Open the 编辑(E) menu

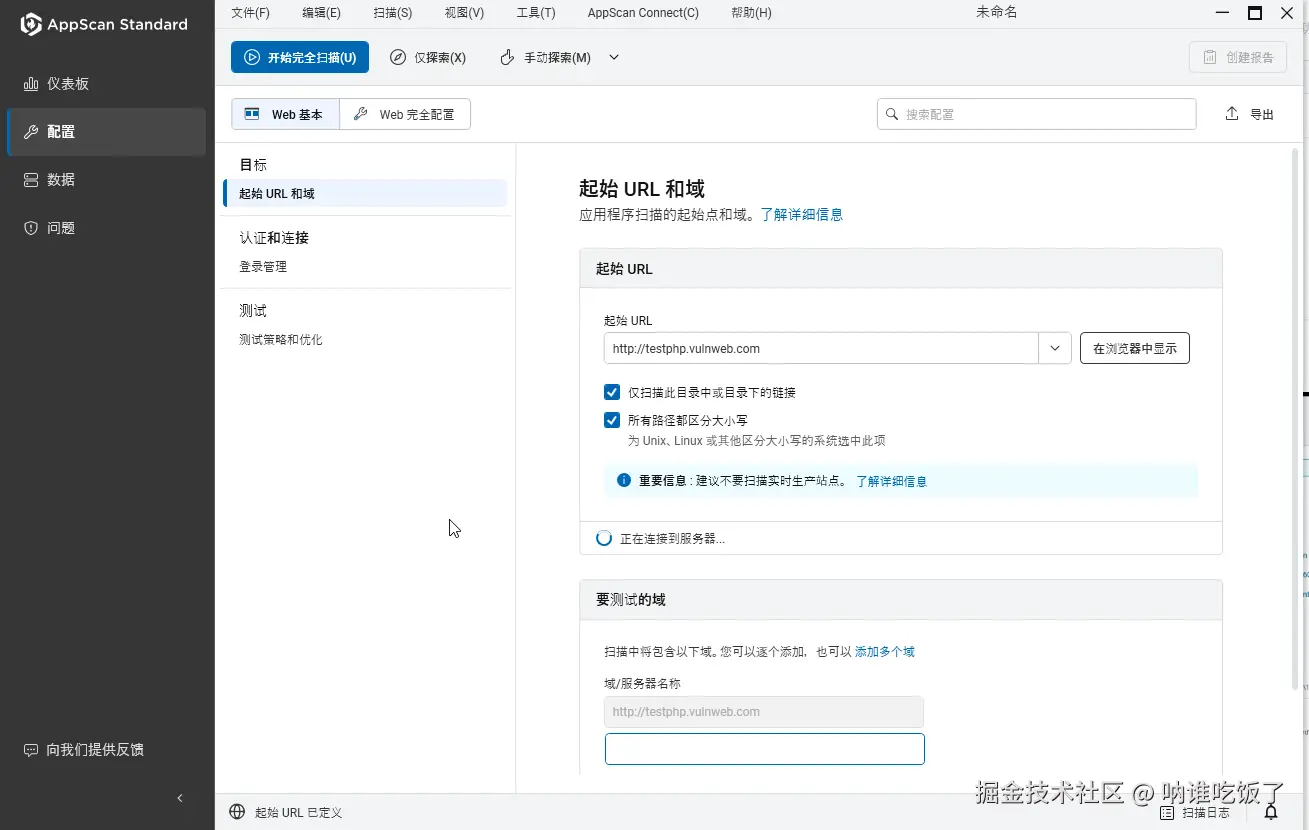click(321, 13)
